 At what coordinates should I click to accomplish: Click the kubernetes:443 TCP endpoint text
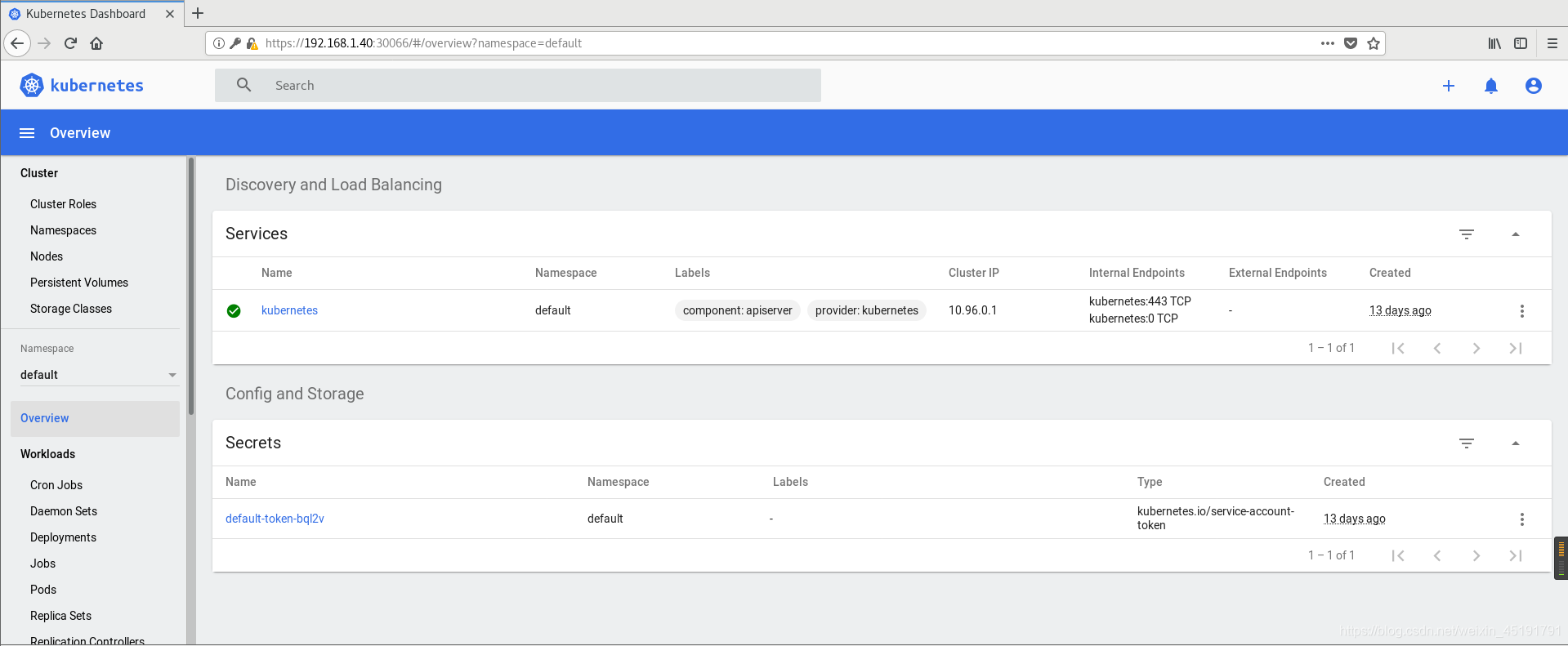click(x=1140, y=301)
